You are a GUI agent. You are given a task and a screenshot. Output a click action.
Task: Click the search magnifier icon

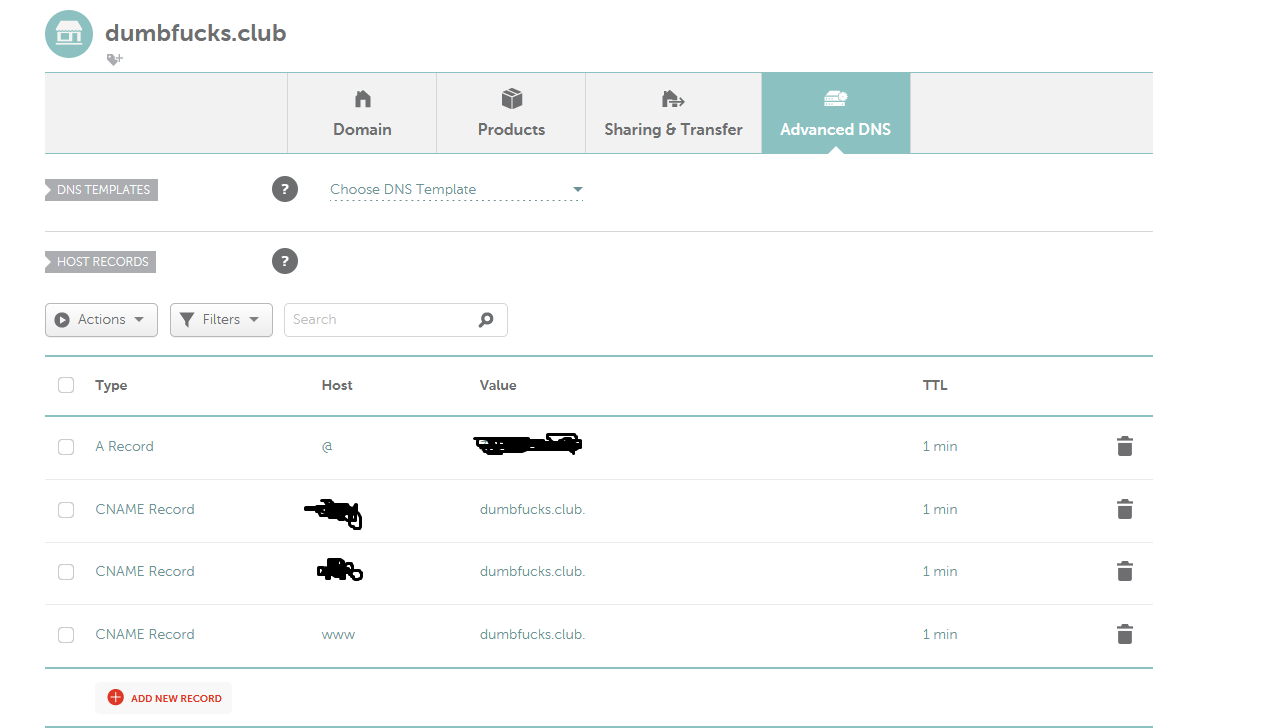point(486,320)
